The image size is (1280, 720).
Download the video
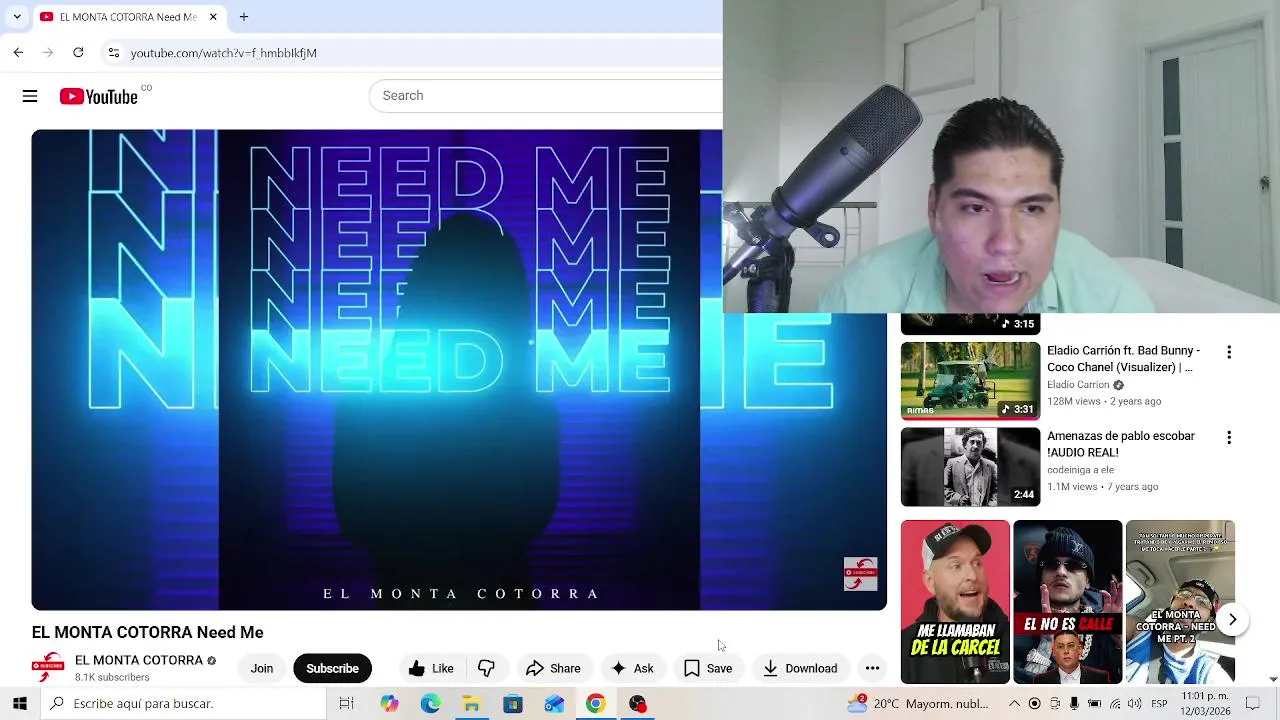pyautogui.click(x=800, y=669)
